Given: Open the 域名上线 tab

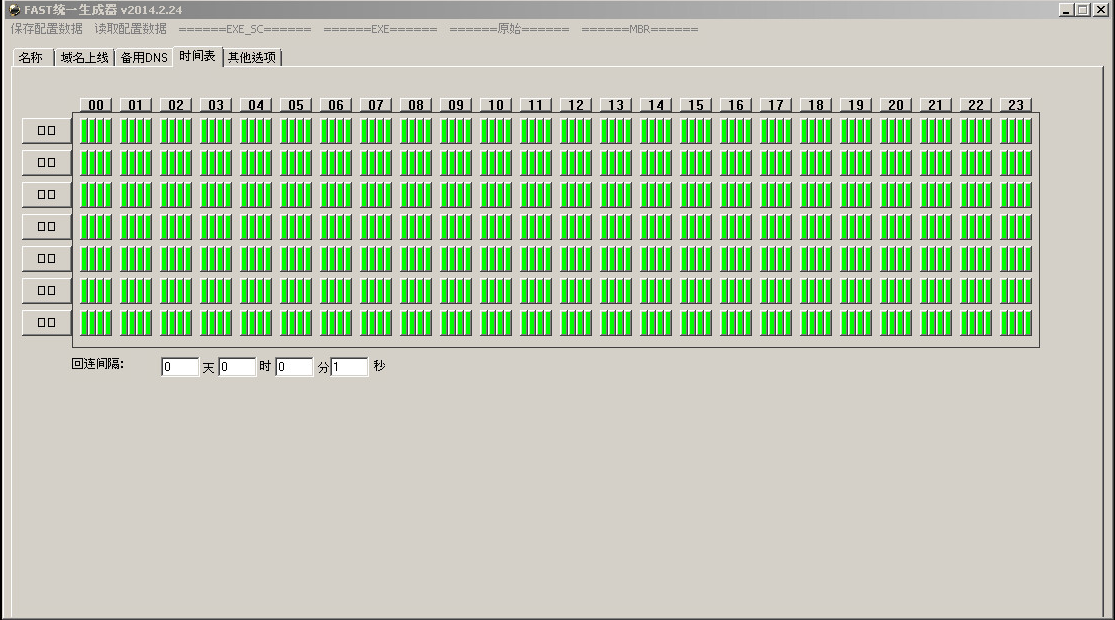Looking at the screenshot, I should pos(84,58).
